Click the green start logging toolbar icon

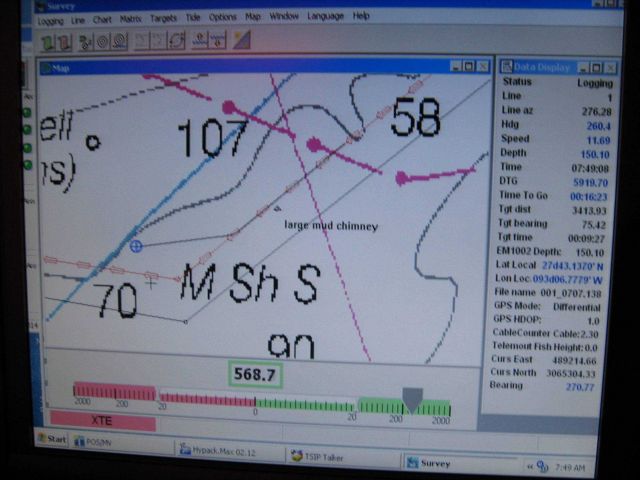pyautogui.click(x=48, y=42)
